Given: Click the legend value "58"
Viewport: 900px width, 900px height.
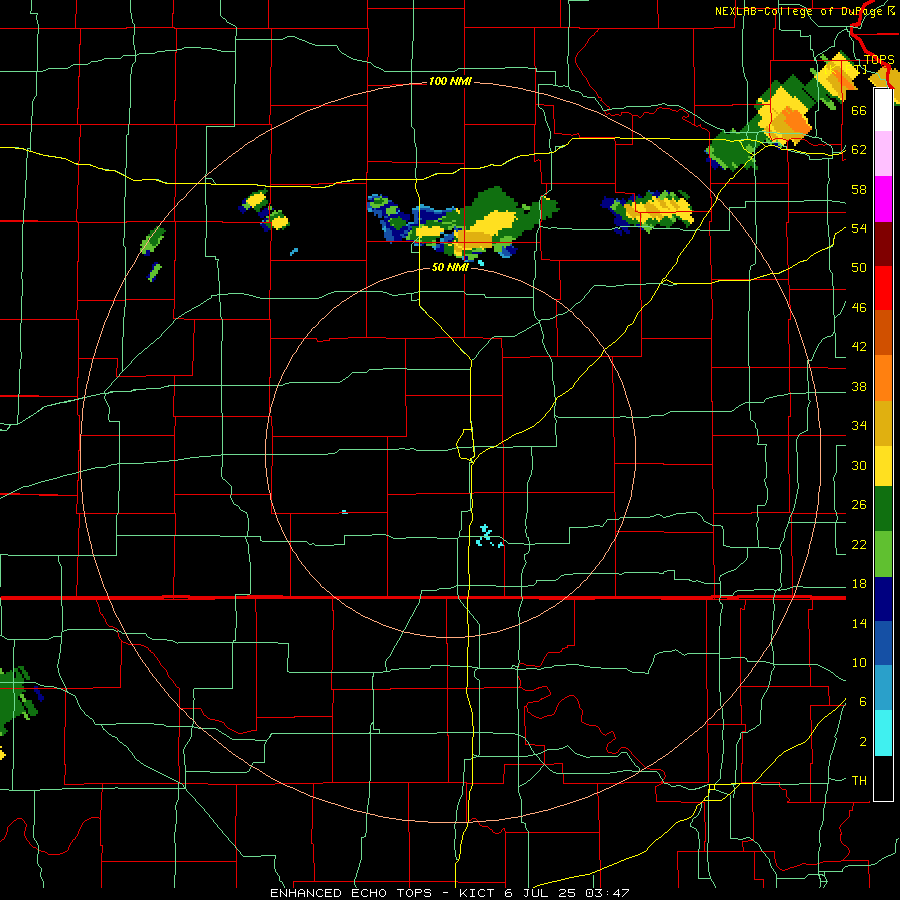Looking at the screenshot, I should click(859, 189).
